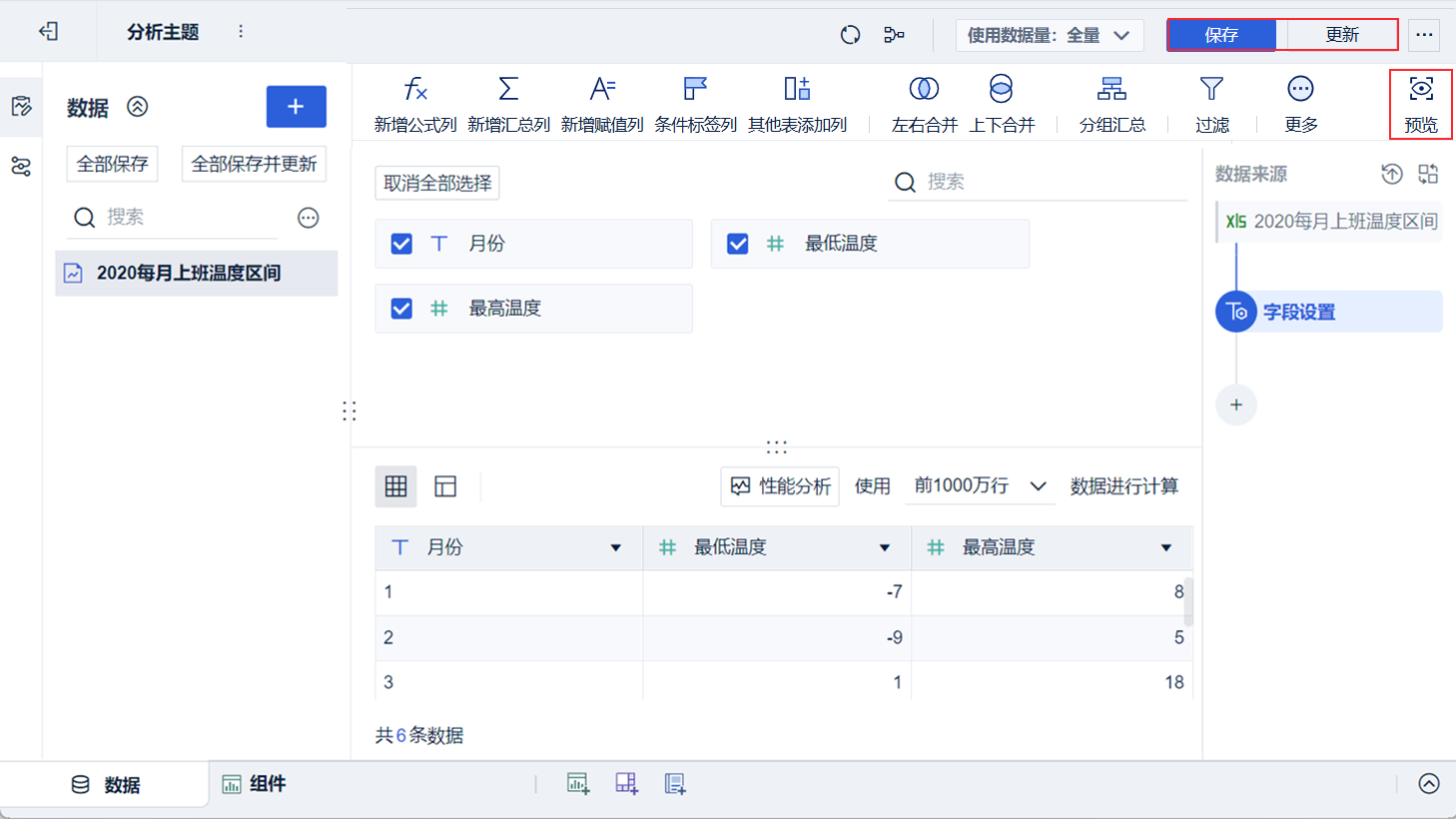Uncheck the 最低温度 field checkbox
The width and height of the screenshot is (1456, 819).
[738, 244]
